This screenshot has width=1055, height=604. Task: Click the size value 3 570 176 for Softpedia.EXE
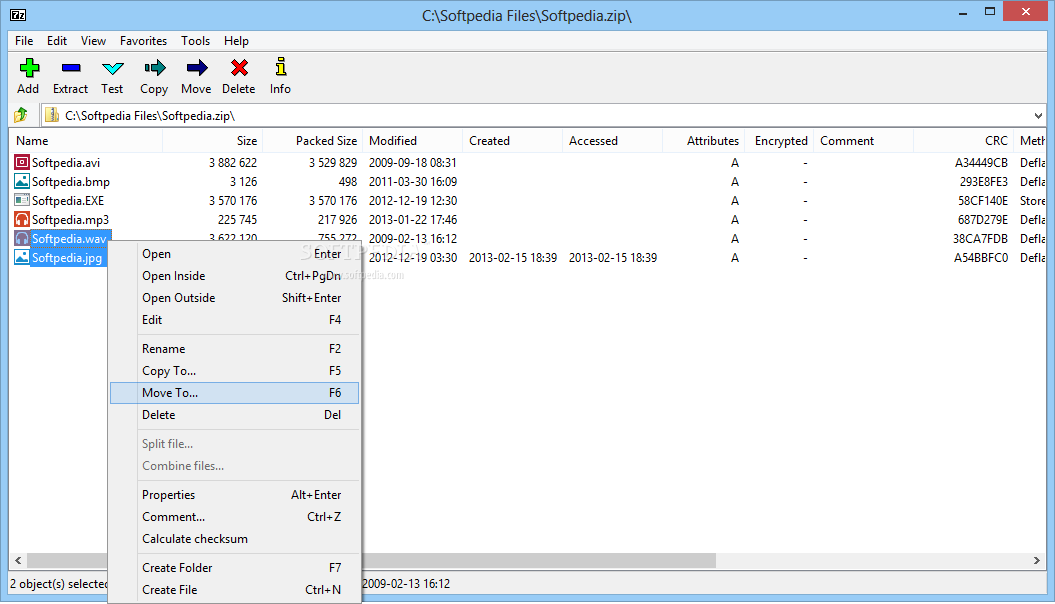point(233,200)
